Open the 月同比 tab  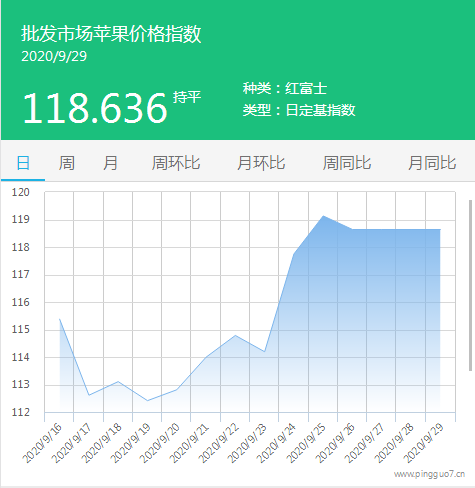pos(432,163)
